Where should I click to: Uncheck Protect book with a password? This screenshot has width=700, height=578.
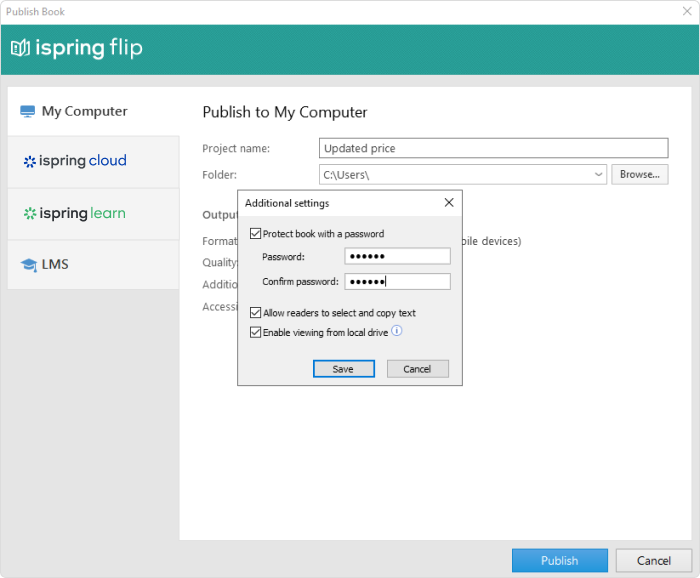point(255,233)
